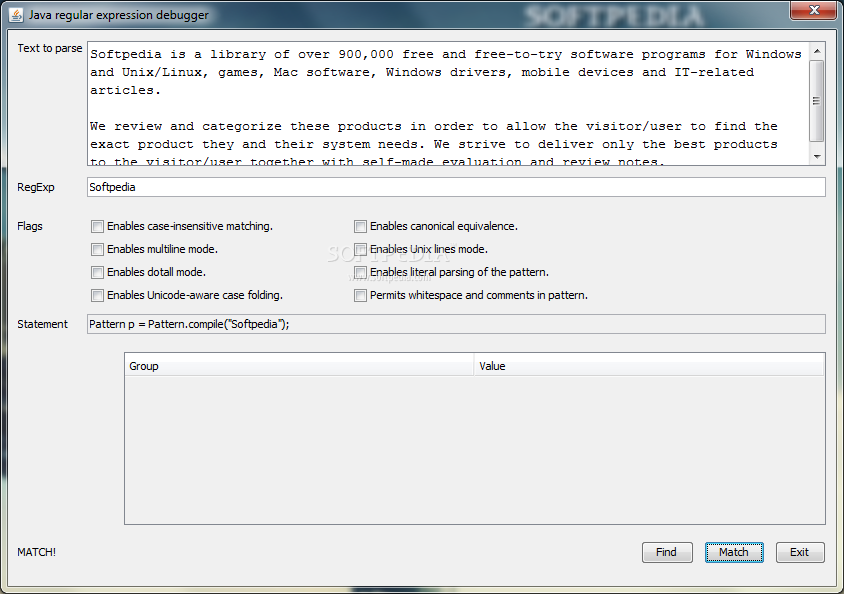Click the 'Text to parse' label
844x594 pixels.
(50, 48)
